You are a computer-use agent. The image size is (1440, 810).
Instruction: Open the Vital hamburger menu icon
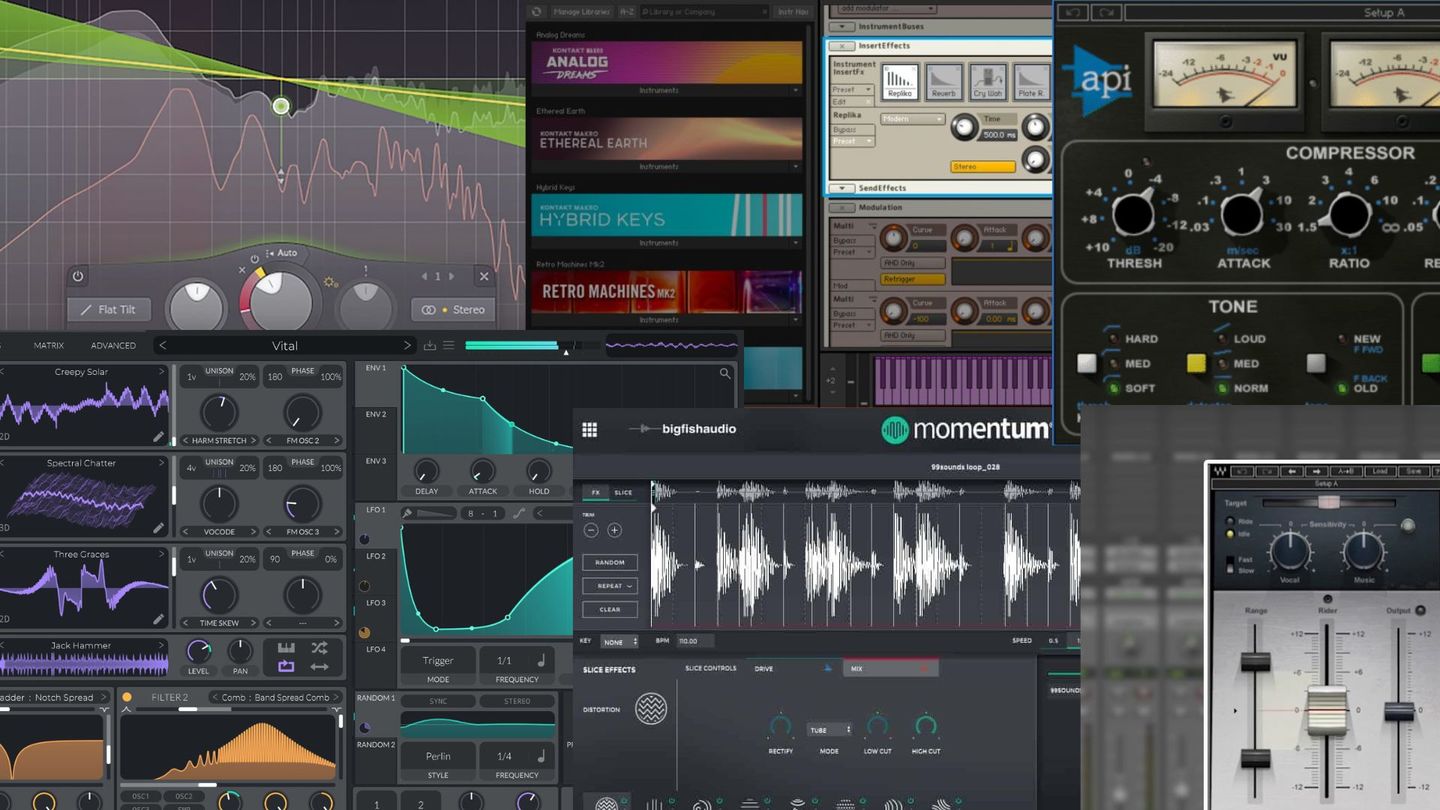tap(449, 346)
